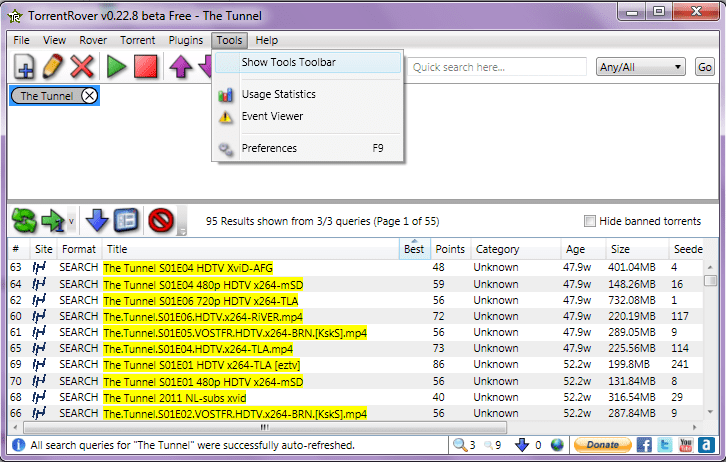Open the small dropdown arrow beside green arrow
726x462 pixels.
(x=71, y=221)
